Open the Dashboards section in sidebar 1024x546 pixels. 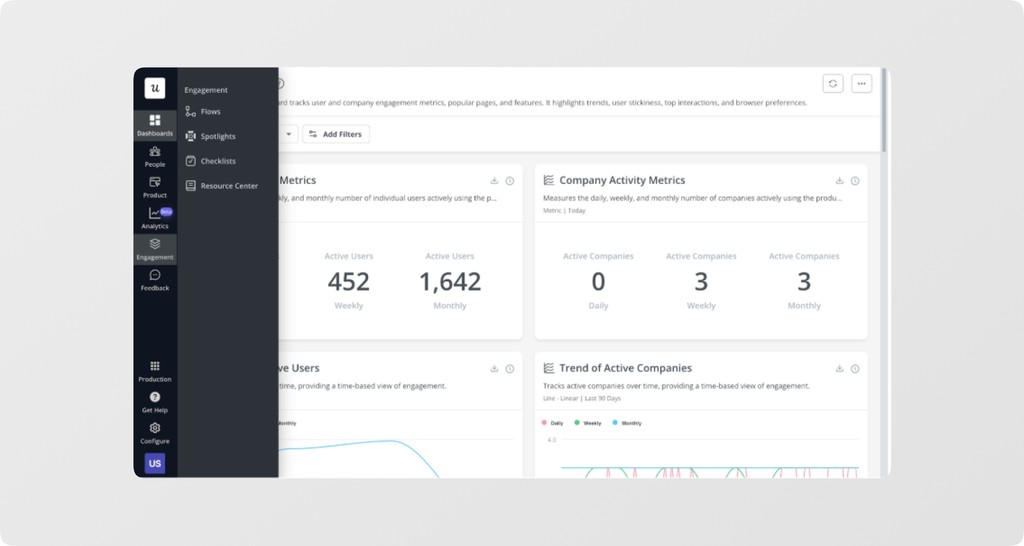pos(155,125)
